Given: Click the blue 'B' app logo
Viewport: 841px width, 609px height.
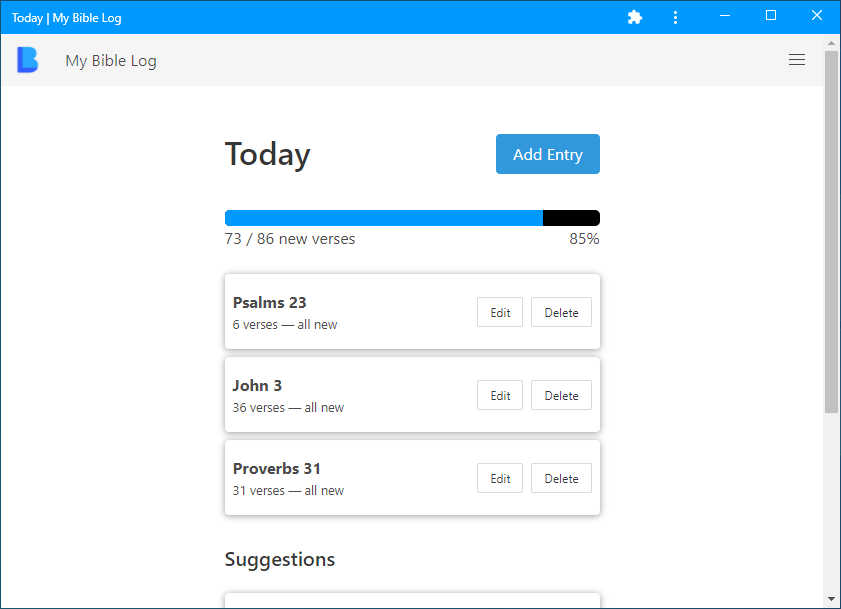Looking at the screenshot, I should click(x=27, y=60).
